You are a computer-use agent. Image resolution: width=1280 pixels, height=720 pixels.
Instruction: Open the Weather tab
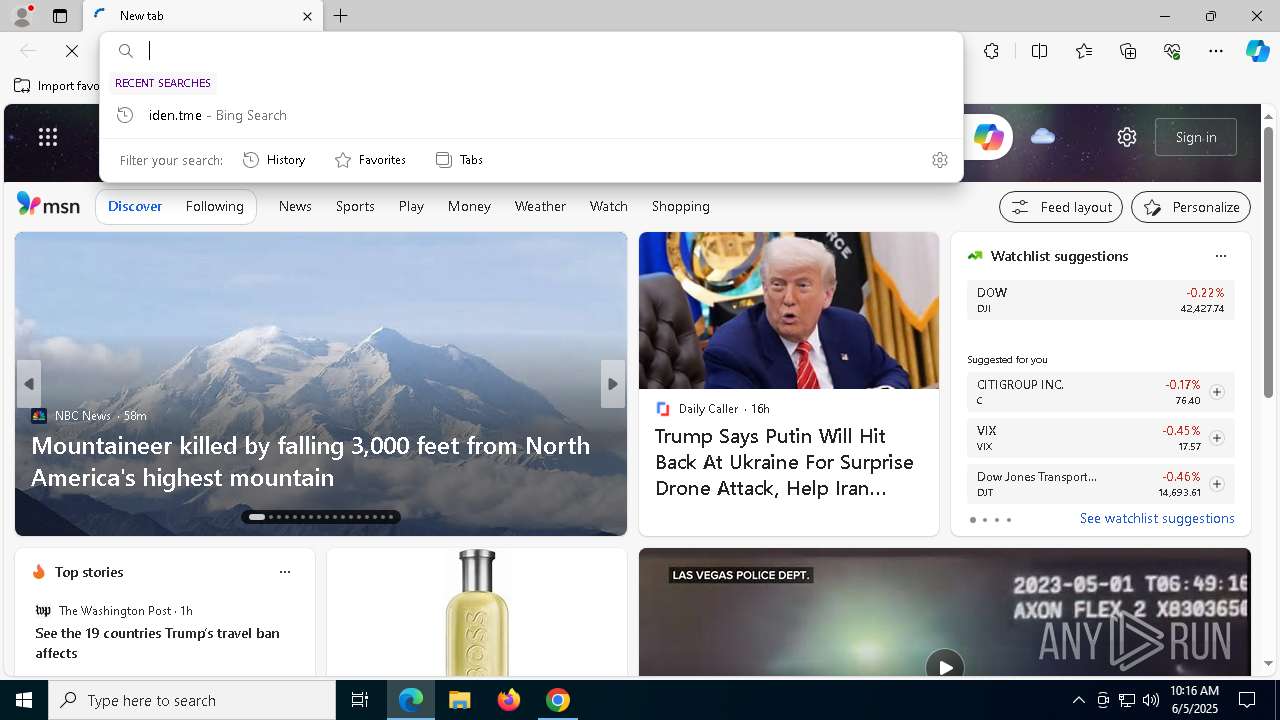tap(540, 206)
